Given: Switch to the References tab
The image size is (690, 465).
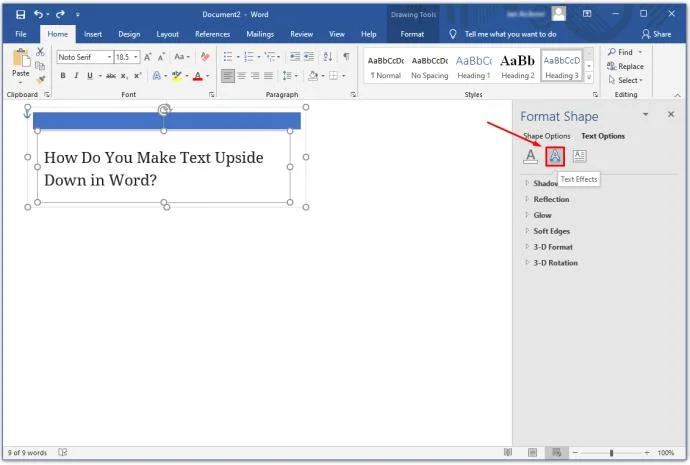Looking at the screenshot, I should point(213,34).
